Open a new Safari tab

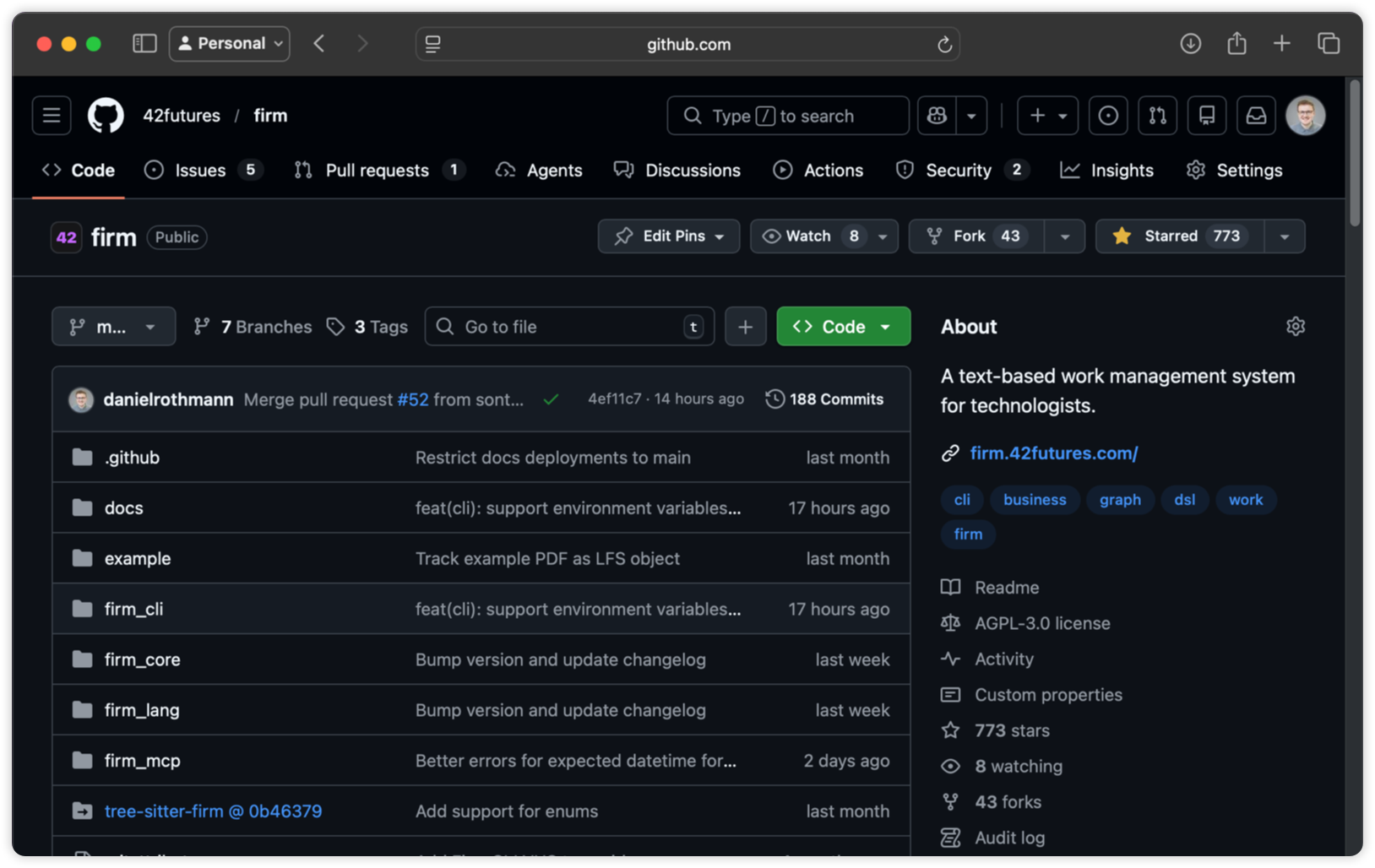[x=1281, y=44]
